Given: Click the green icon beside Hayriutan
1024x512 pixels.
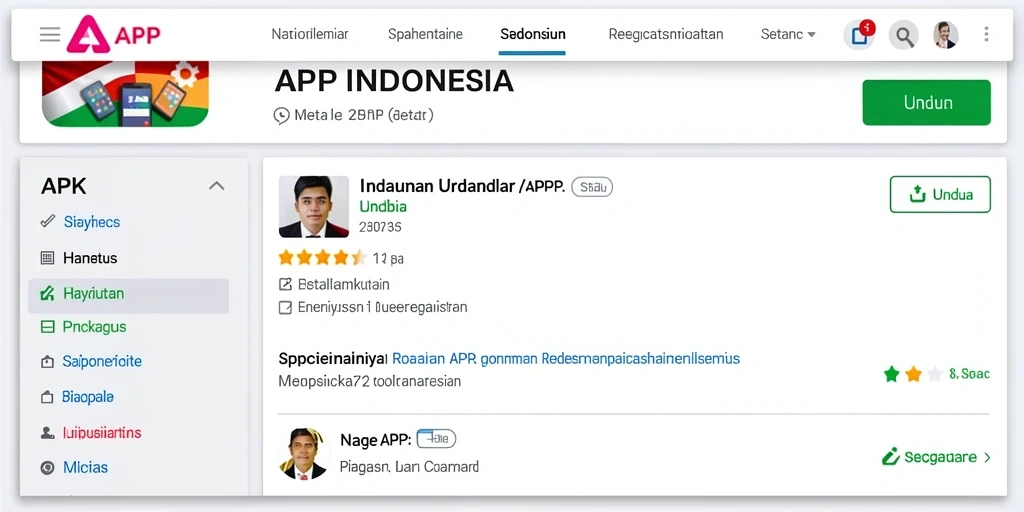Looking at the screenshot, I should click(48, 293).
